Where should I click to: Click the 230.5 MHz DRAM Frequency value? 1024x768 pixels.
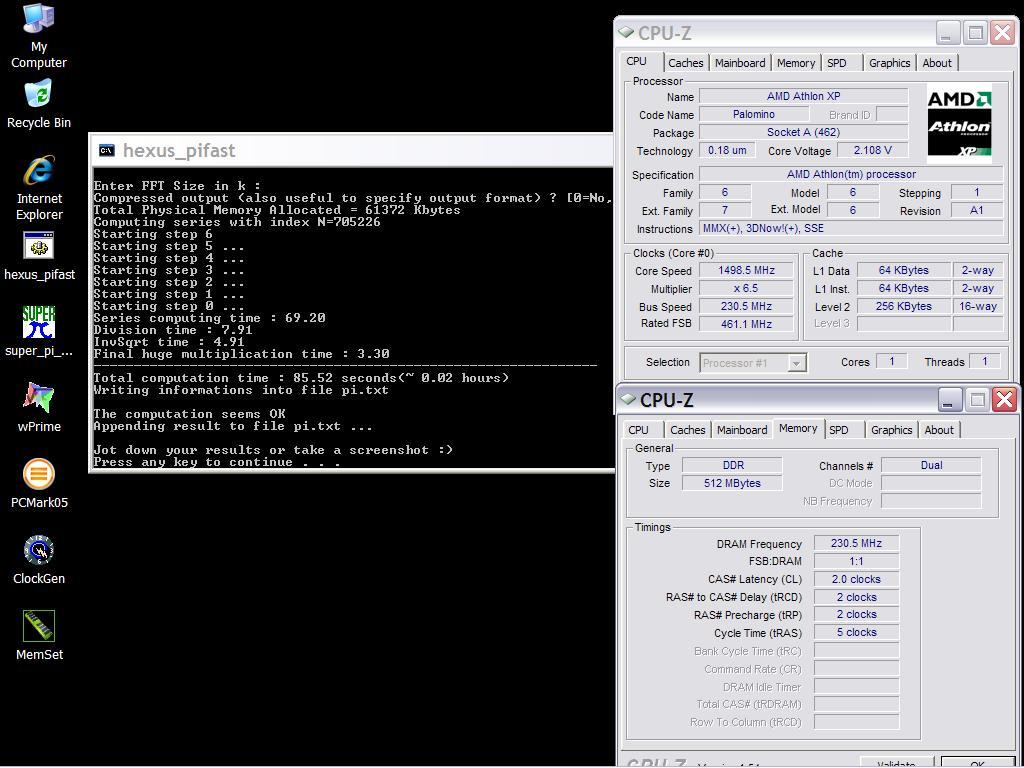[856, 543]
